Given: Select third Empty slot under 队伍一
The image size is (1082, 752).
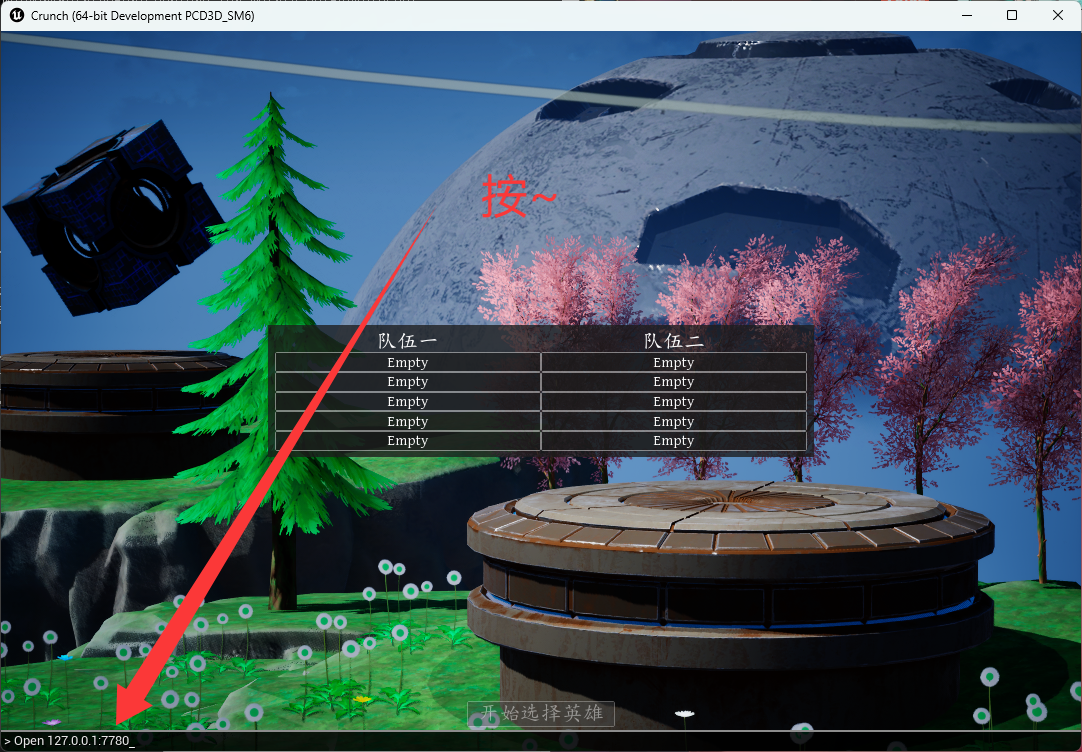Looking at the screenshot, I should 408,402.
